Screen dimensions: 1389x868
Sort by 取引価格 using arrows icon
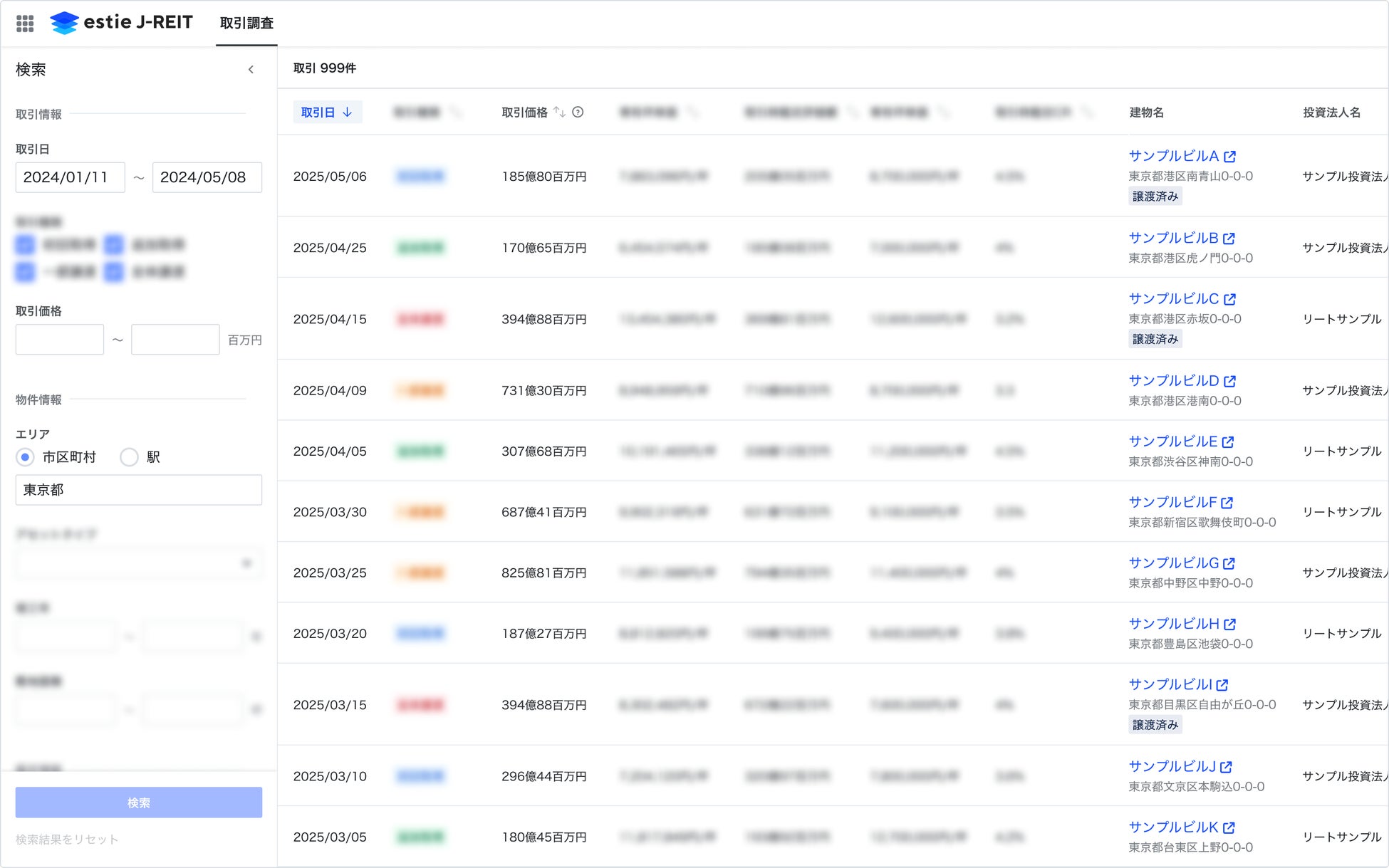559,112
